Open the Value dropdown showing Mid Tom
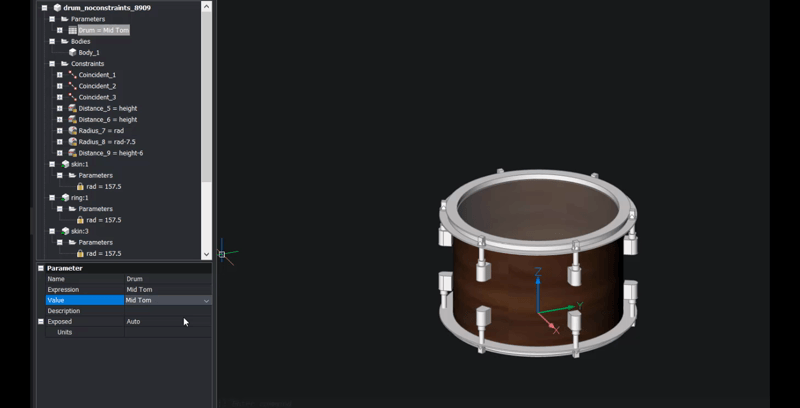This screenshot has height=408, width=800. [207, 300]
